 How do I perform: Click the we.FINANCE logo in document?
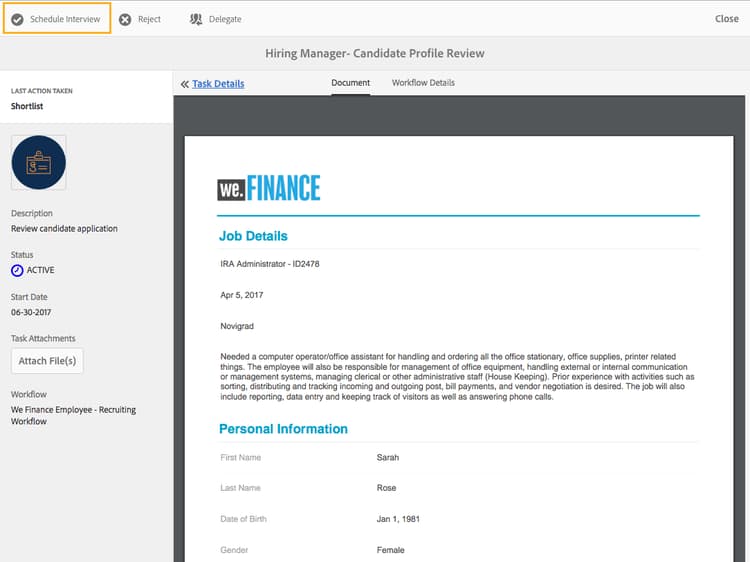[x=269, y=187]
